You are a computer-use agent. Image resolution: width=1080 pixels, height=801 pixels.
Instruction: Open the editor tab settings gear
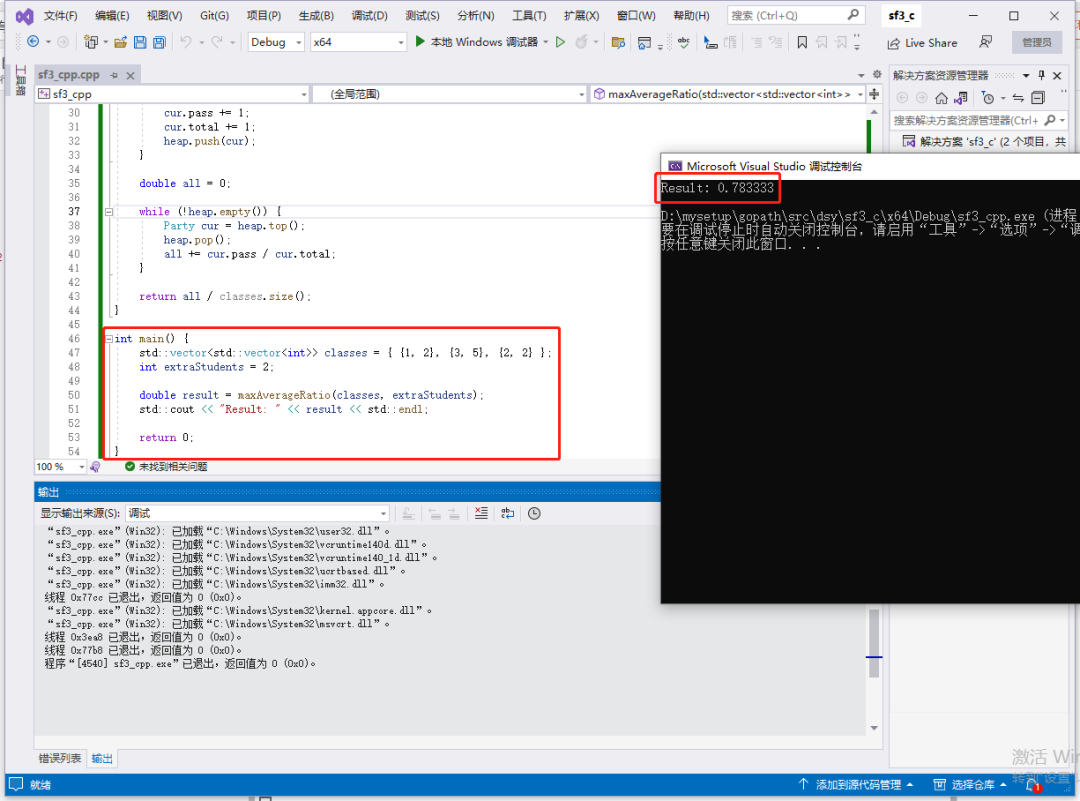tap(877, 74)
